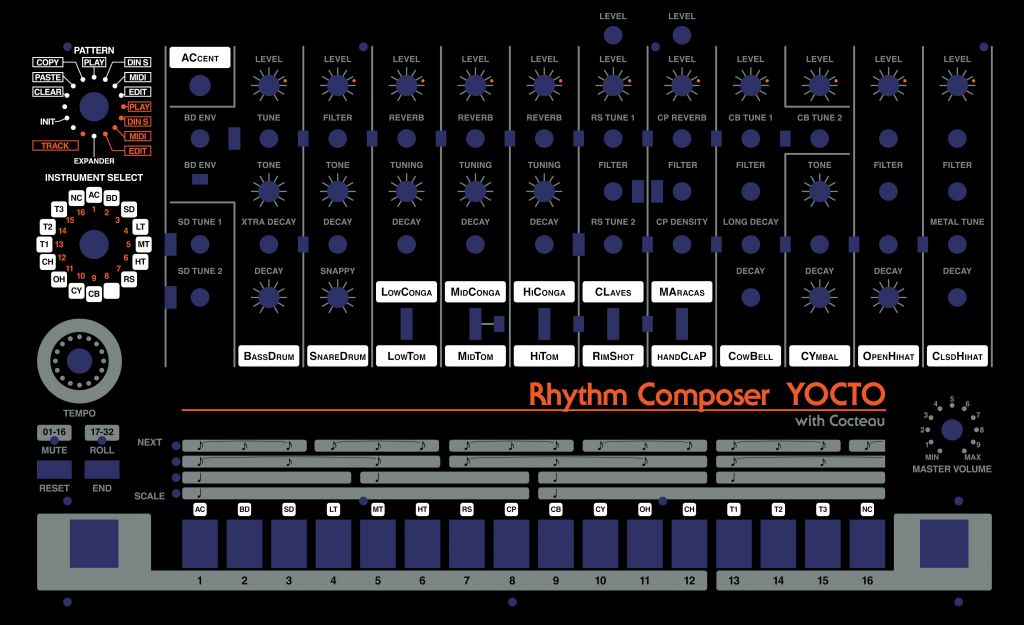Click the CP REVERB knob
This screenshot has height=625, width=1024.
[x=682, y=138]
